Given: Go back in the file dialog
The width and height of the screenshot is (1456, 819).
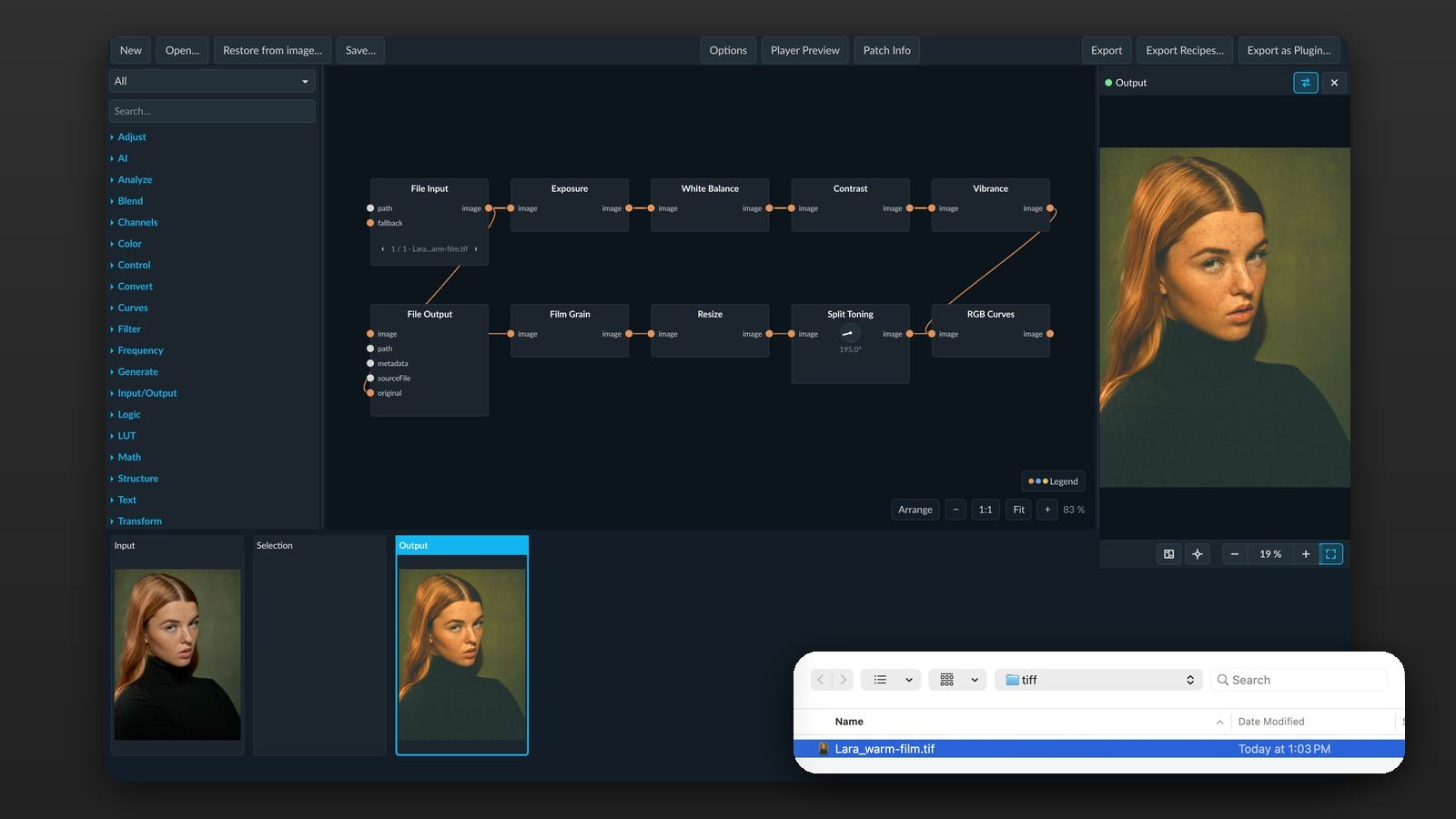Looking at the screenshot, I should [x=821, y=680].
